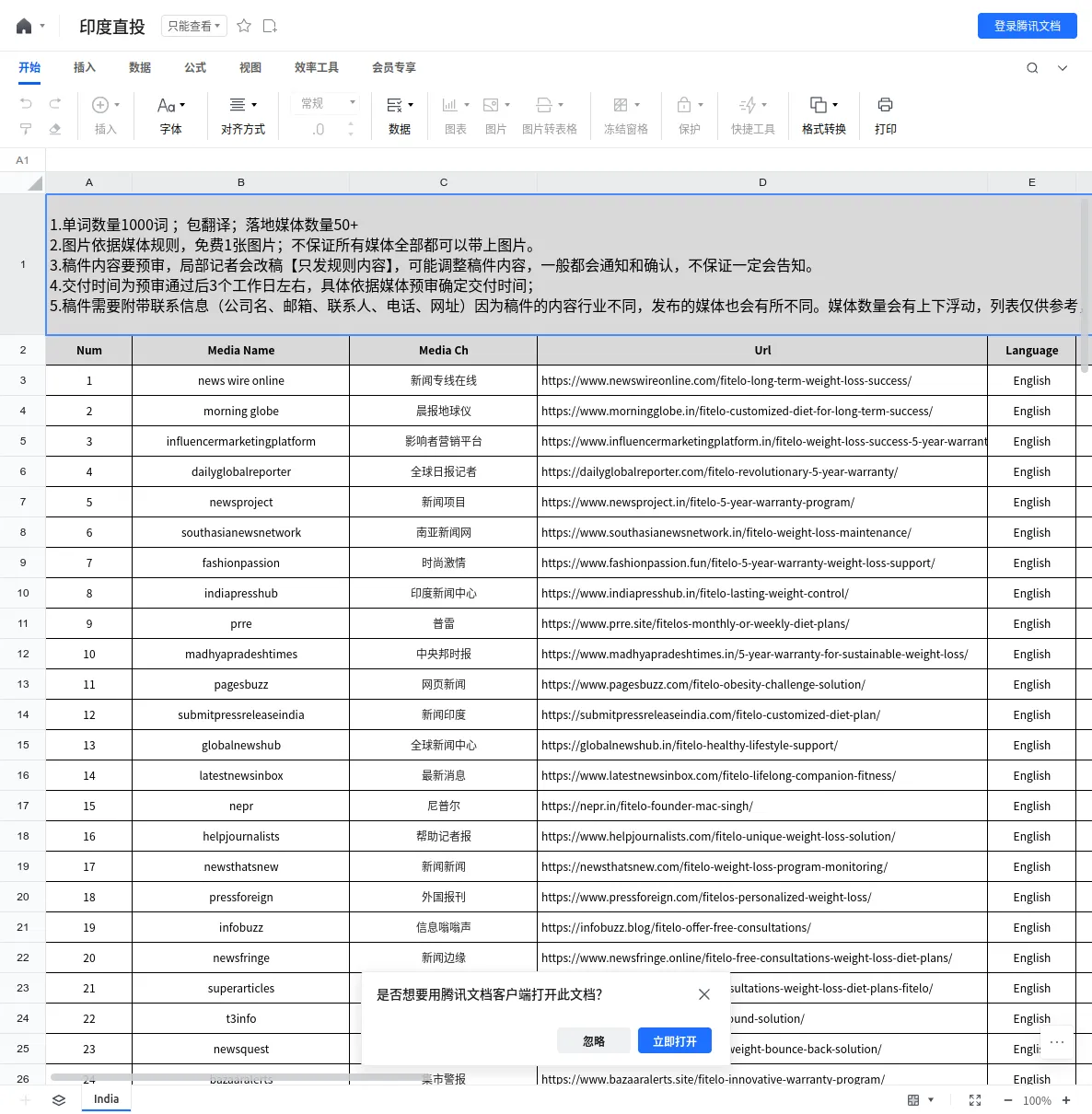1092x1114 pixels.
Task: Click the redo arrow icon
Action: 55,104
